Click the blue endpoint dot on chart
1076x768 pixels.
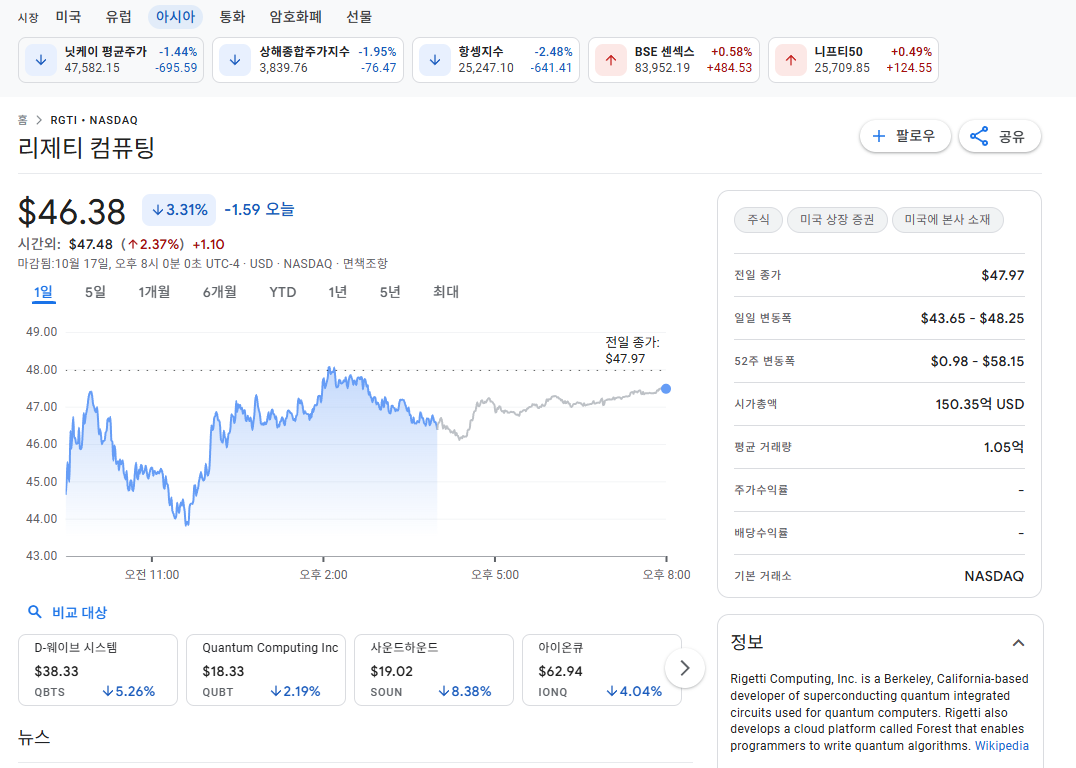coord(665,389)
